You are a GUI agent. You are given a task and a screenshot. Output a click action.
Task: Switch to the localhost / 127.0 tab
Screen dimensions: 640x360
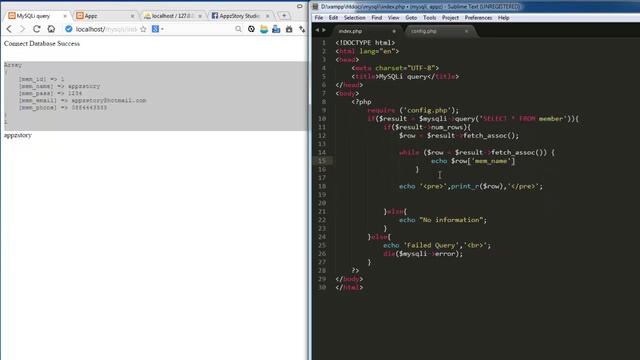pyautogui.click(x=172, y=16)
